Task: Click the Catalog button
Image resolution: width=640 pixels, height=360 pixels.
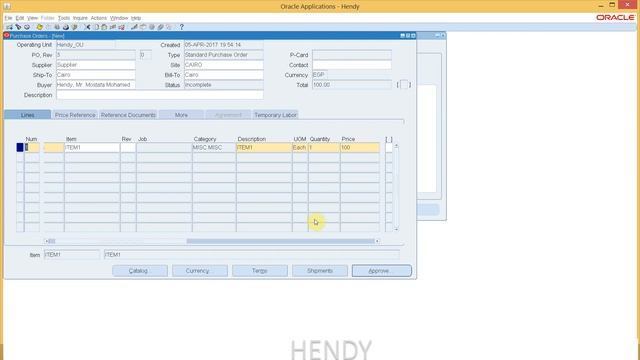Action: pyautogui.click(x=140, y=271)
